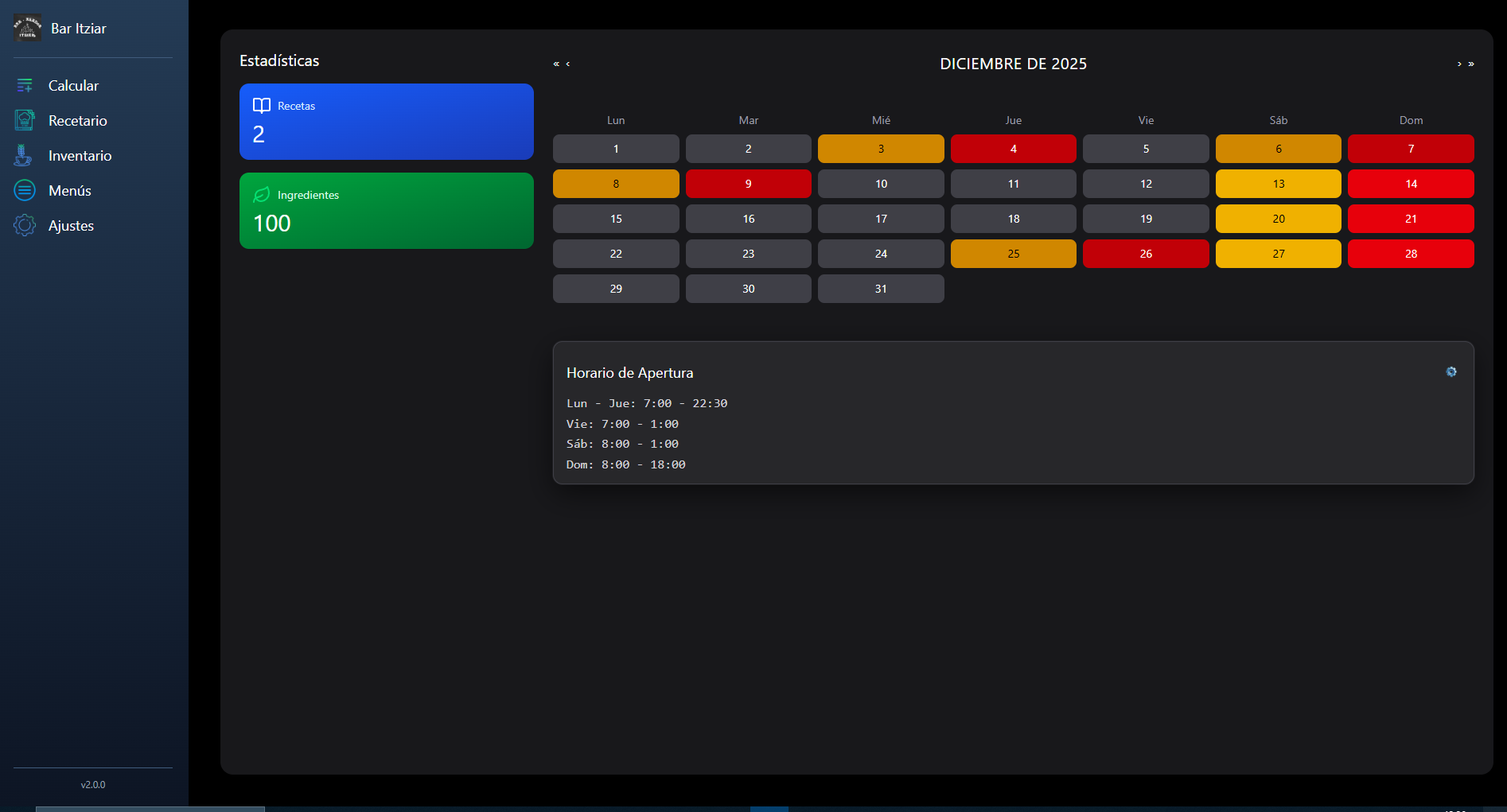Select December 17 on the calendar

[881, 219]
